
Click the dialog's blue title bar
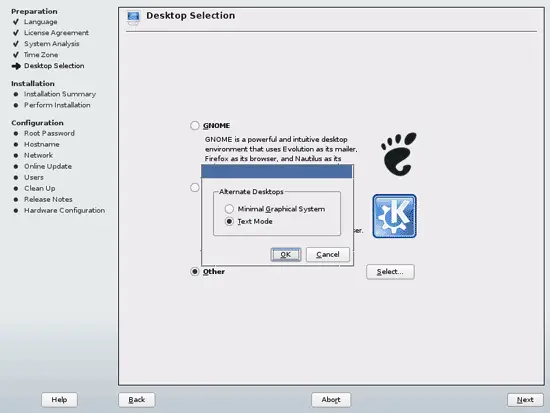[x=277, y=172]
